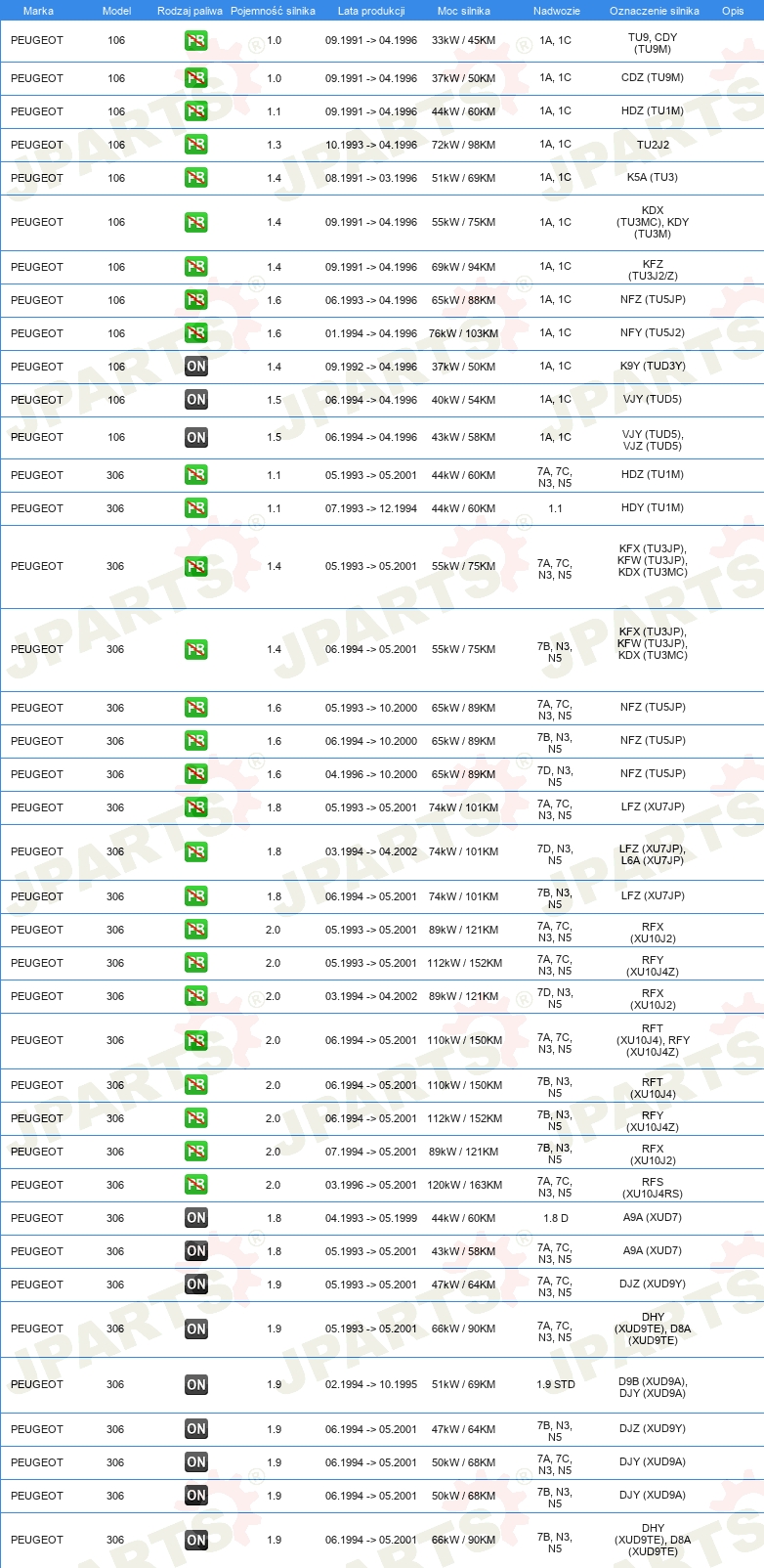Click the diesel icon in the 05.1993 66kW / 90KM row
This screenshot has width=764, height=1568.
click(x=196, y=1328)
